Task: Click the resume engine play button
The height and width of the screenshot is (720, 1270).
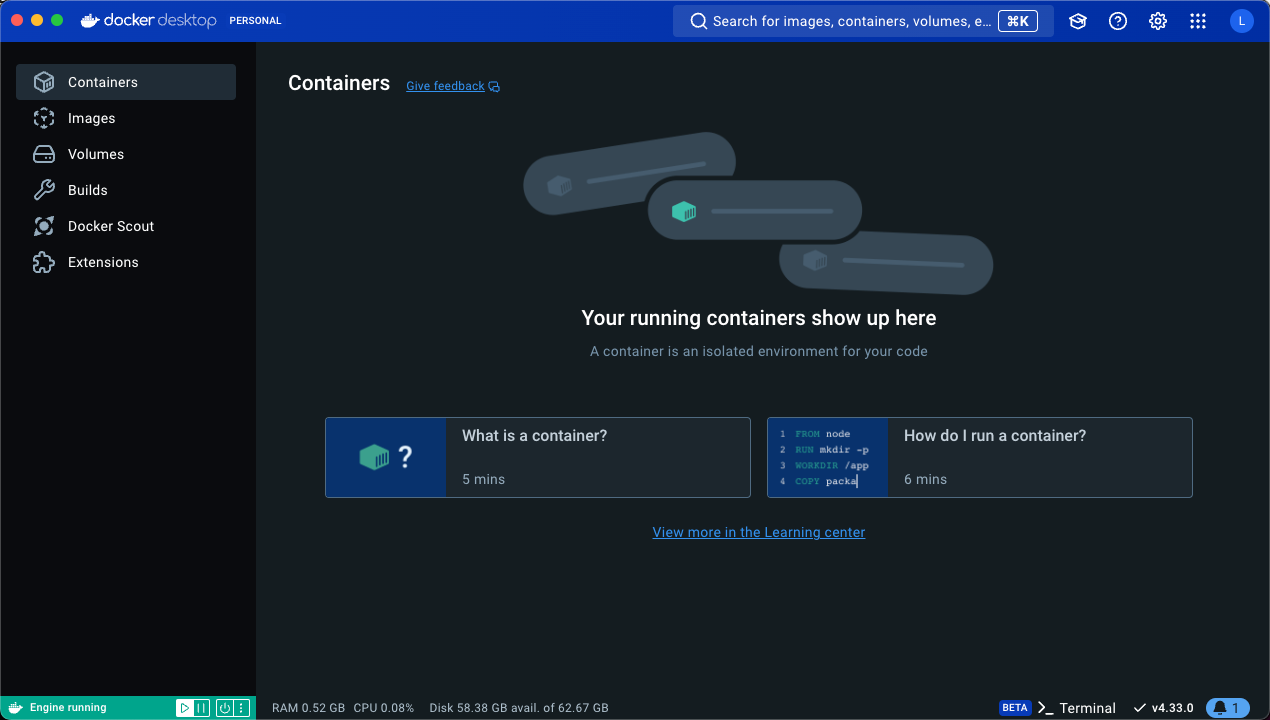Action: (x=185, y=708)
